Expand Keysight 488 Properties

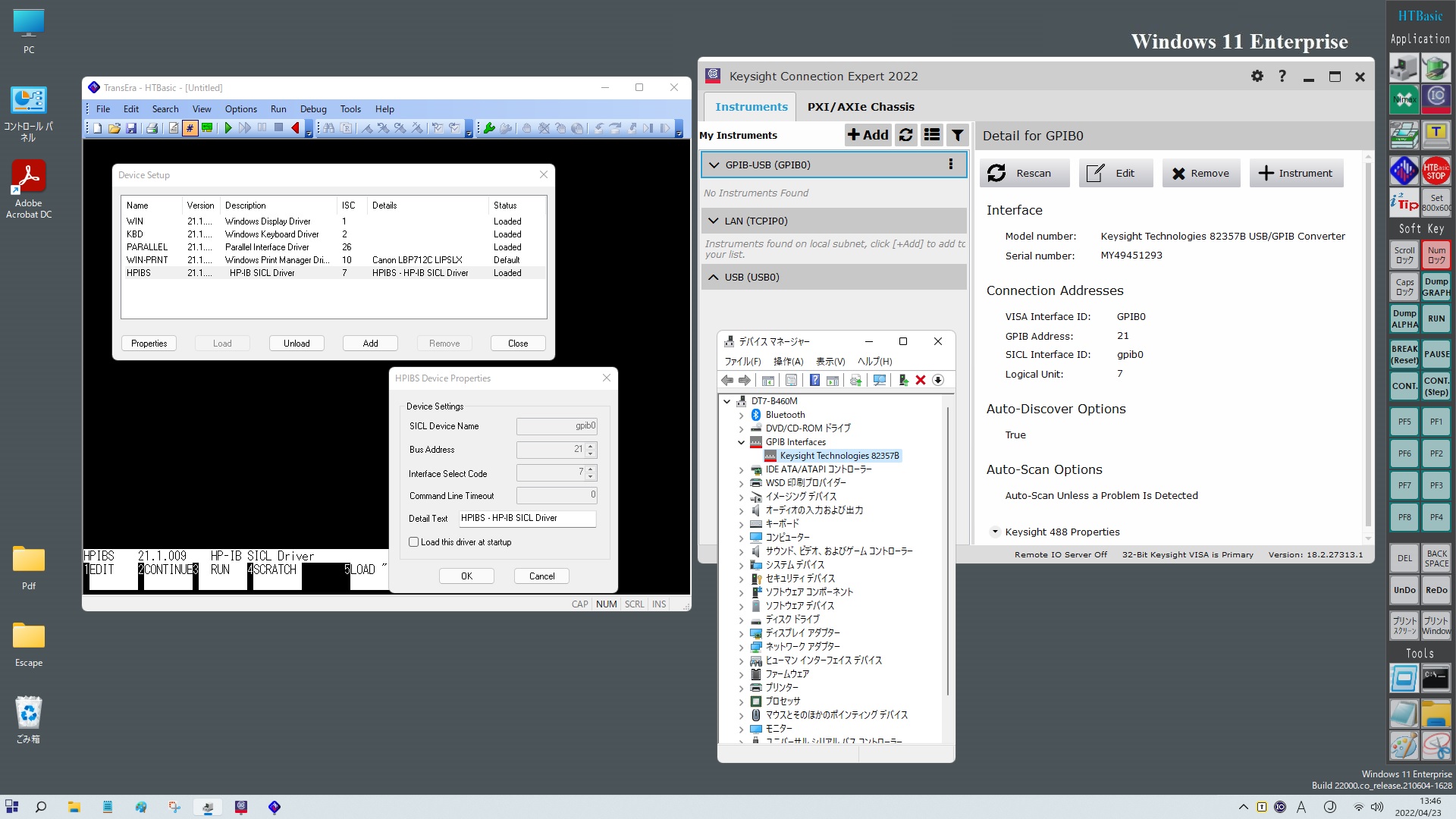tap(995, 532)
